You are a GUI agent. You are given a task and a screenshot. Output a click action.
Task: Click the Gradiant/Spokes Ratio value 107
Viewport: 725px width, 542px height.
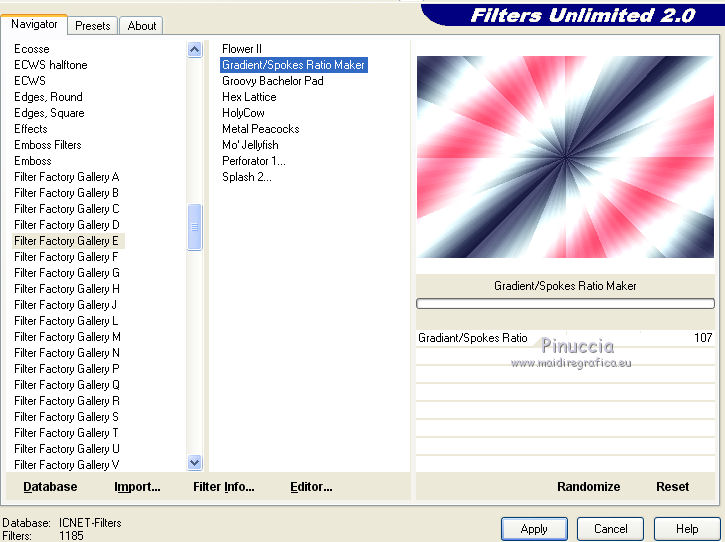[703, 338]
